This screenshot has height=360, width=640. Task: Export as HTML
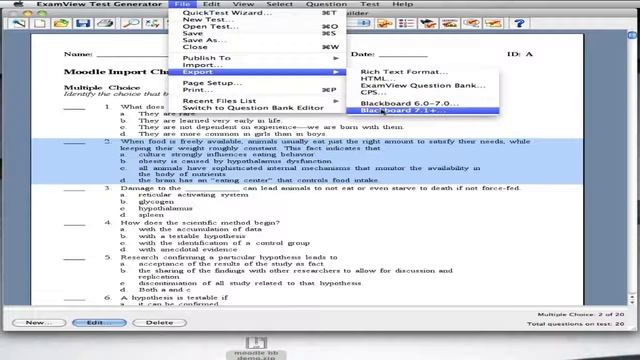pyautogui.click(x=422, y=78)
